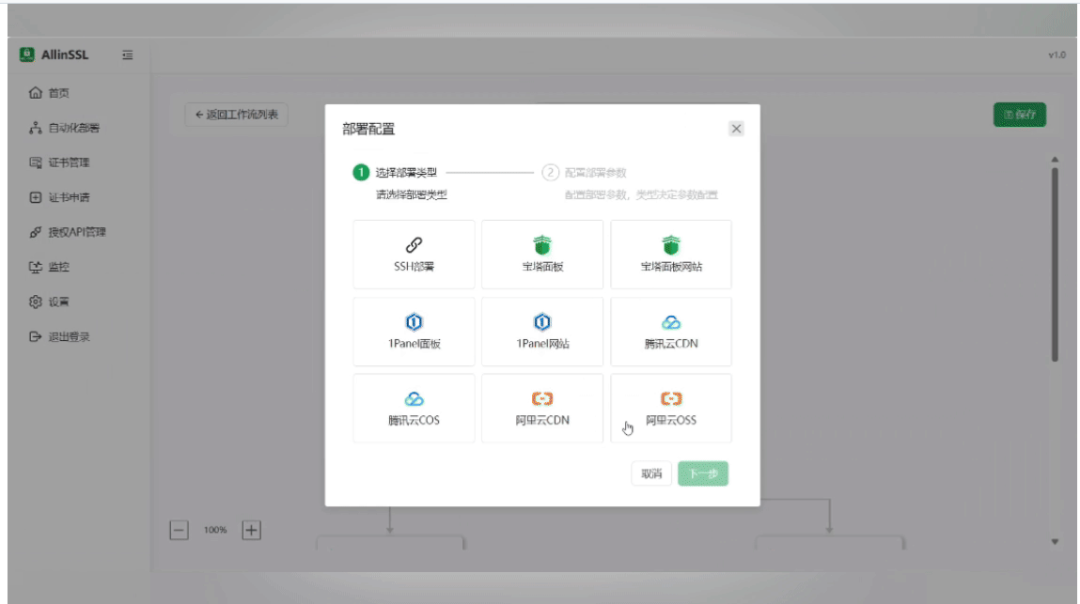Toggle the sidebar collapse icon next to AllinSSL
Viewport: 1080px width, 604px height.
pyautogui.click(x=127, y=55)
